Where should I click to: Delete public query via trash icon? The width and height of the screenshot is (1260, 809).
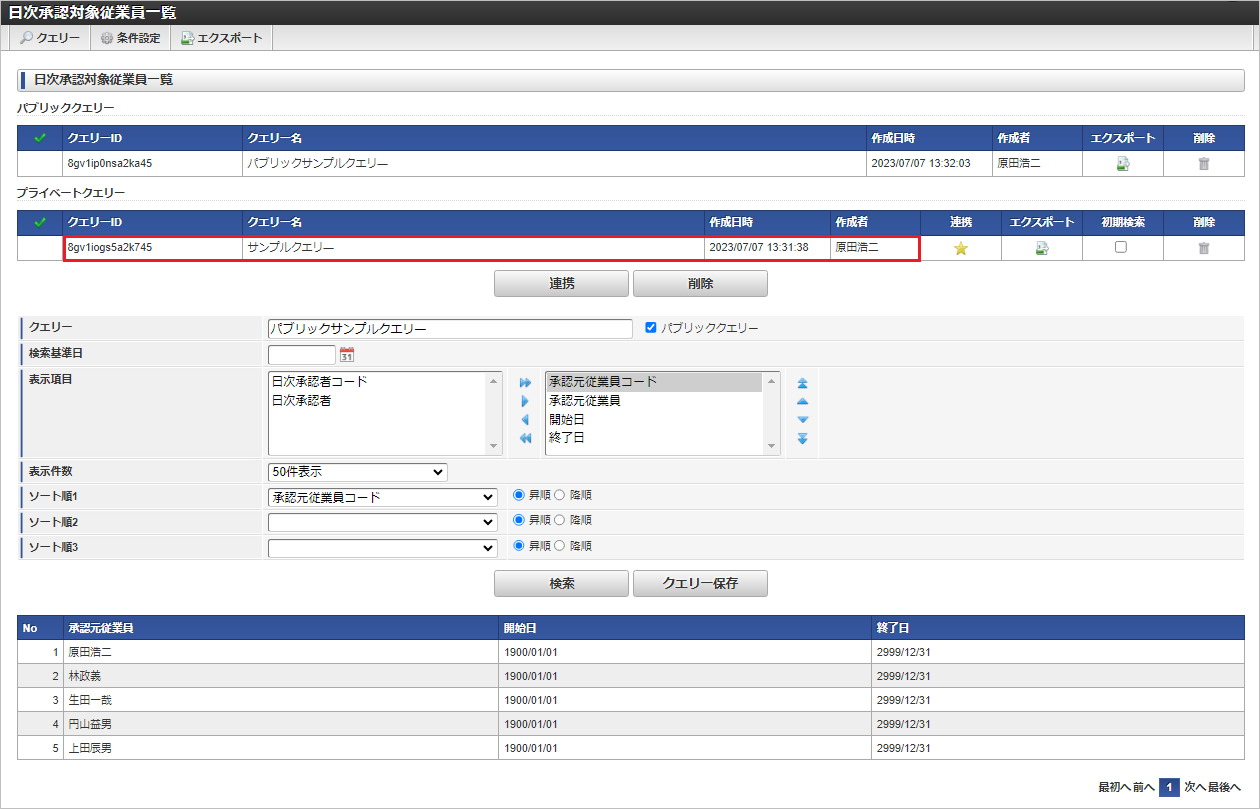coord(1204,164)
